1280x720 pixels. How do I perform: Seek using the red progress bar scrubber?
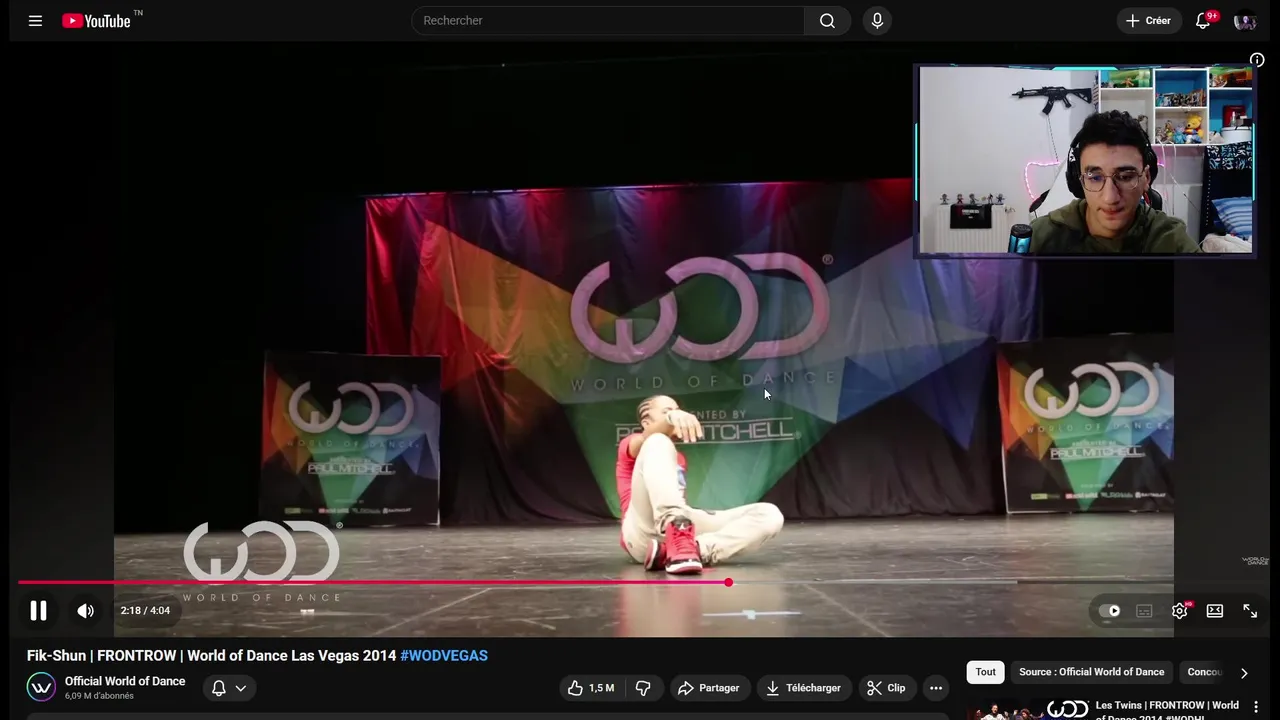pos(729,582)
